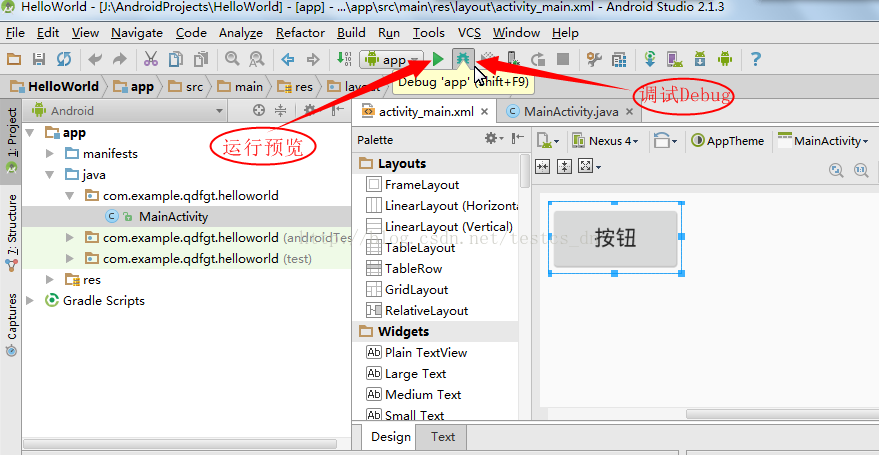Open the SDK Manager icon
Image resolution: width=879 pixels, height=455 pixels.
[x=700, y=59]
